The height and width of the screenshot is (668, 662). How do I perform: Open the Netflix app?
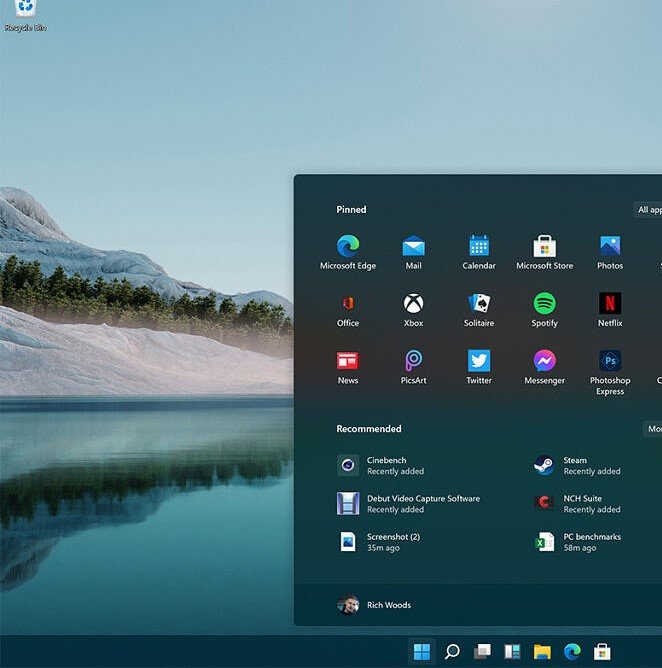610,310
